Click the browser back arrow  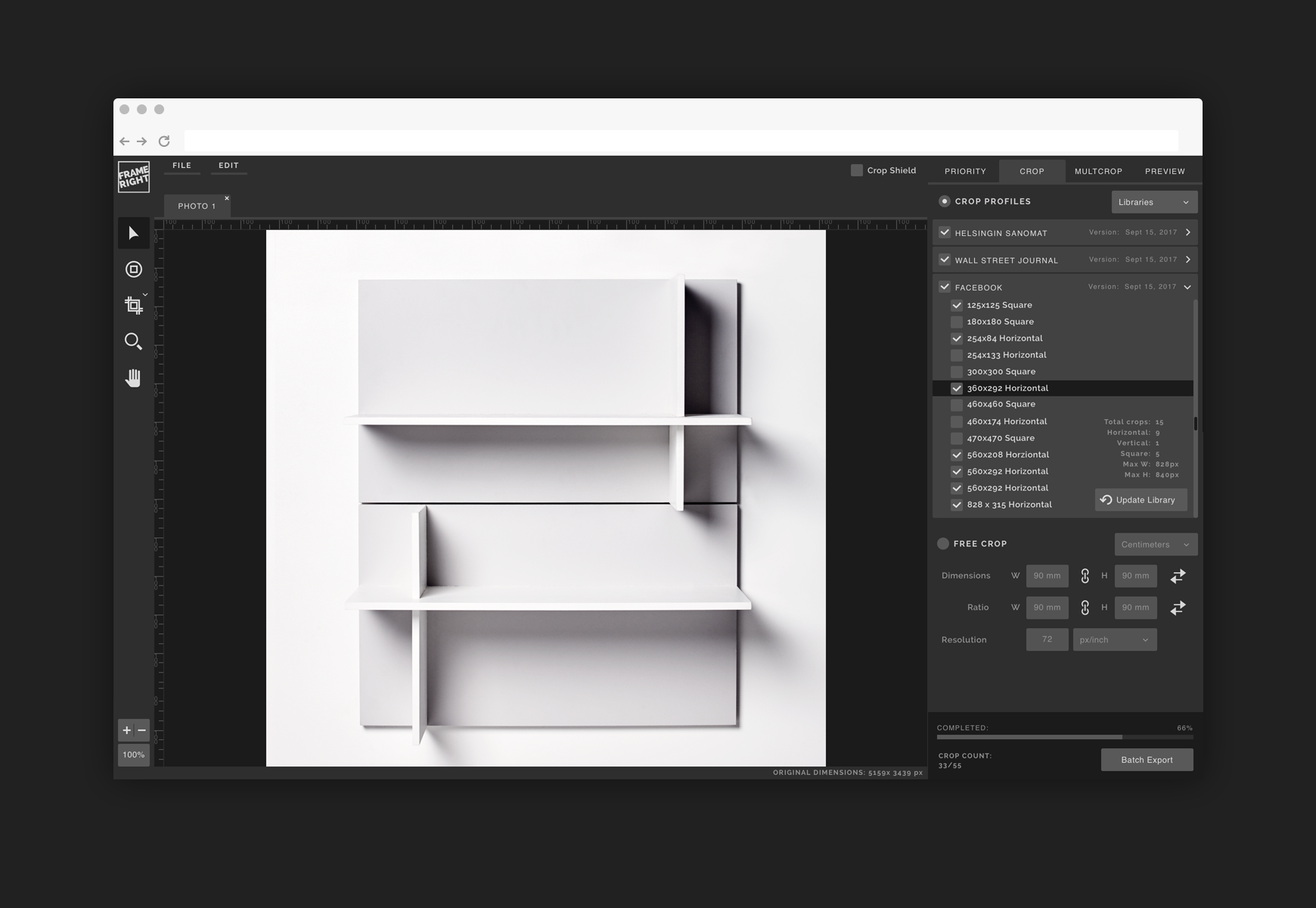pyautogui.click(x=124, y=141)
